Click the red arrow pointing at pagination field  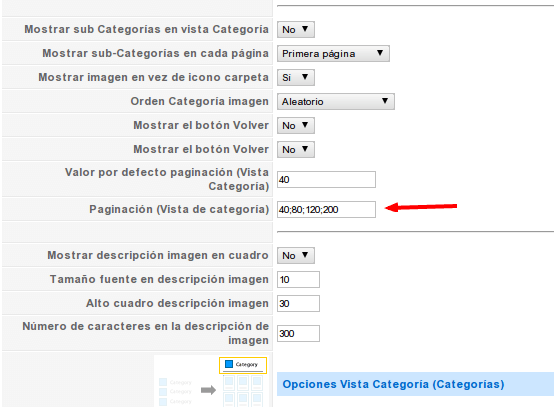coord(421,207)
